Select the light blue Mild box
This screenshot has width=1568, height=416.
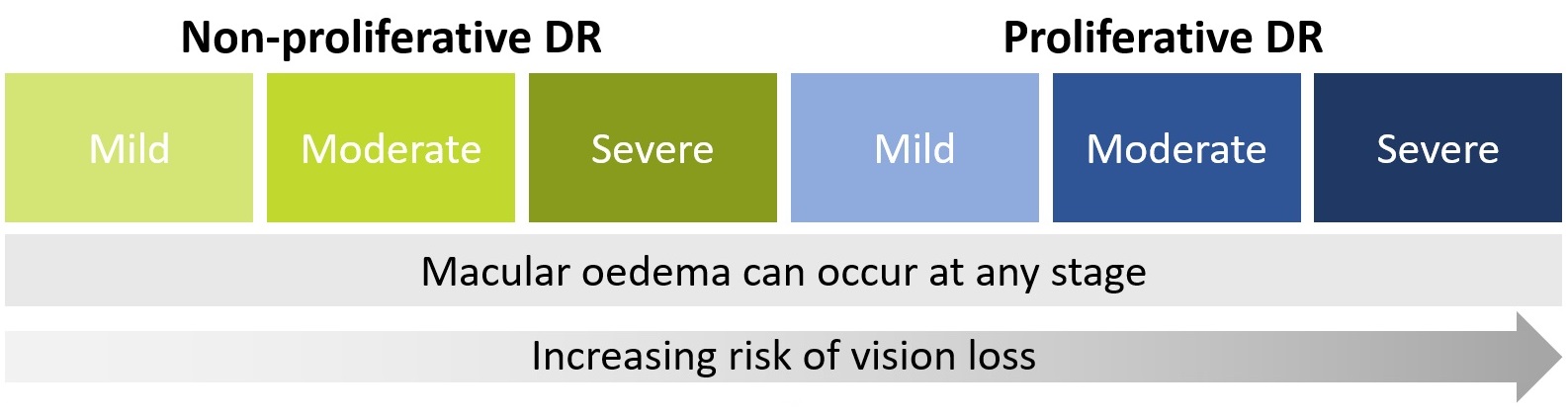click(915, 147)
